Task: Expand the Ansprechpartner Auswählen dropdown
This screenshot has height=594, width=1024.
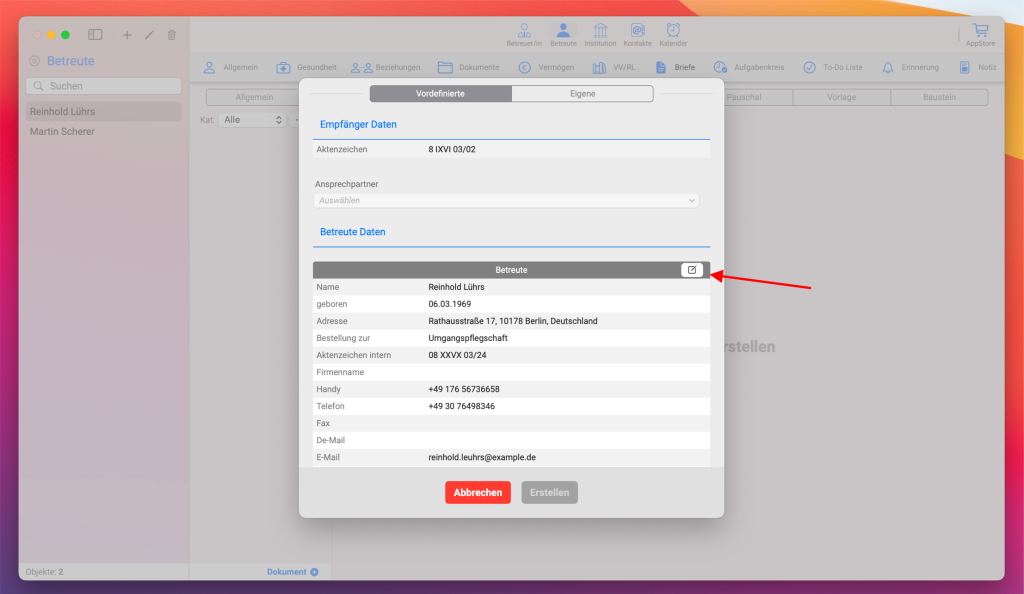Action: [x=506, y=200]
